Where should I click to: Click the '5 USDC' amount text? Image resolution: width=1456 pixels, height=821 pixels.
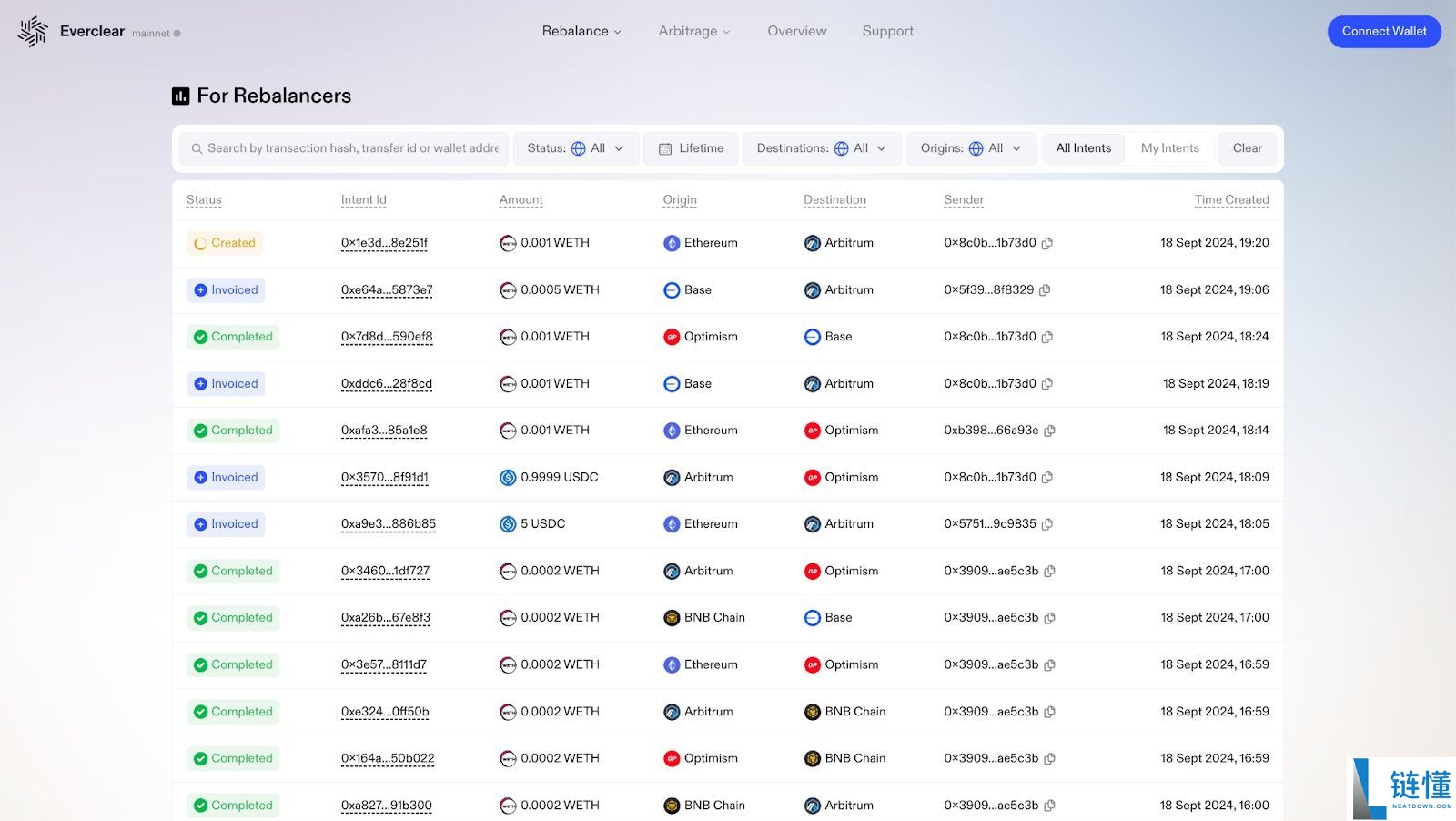(543, 524)
